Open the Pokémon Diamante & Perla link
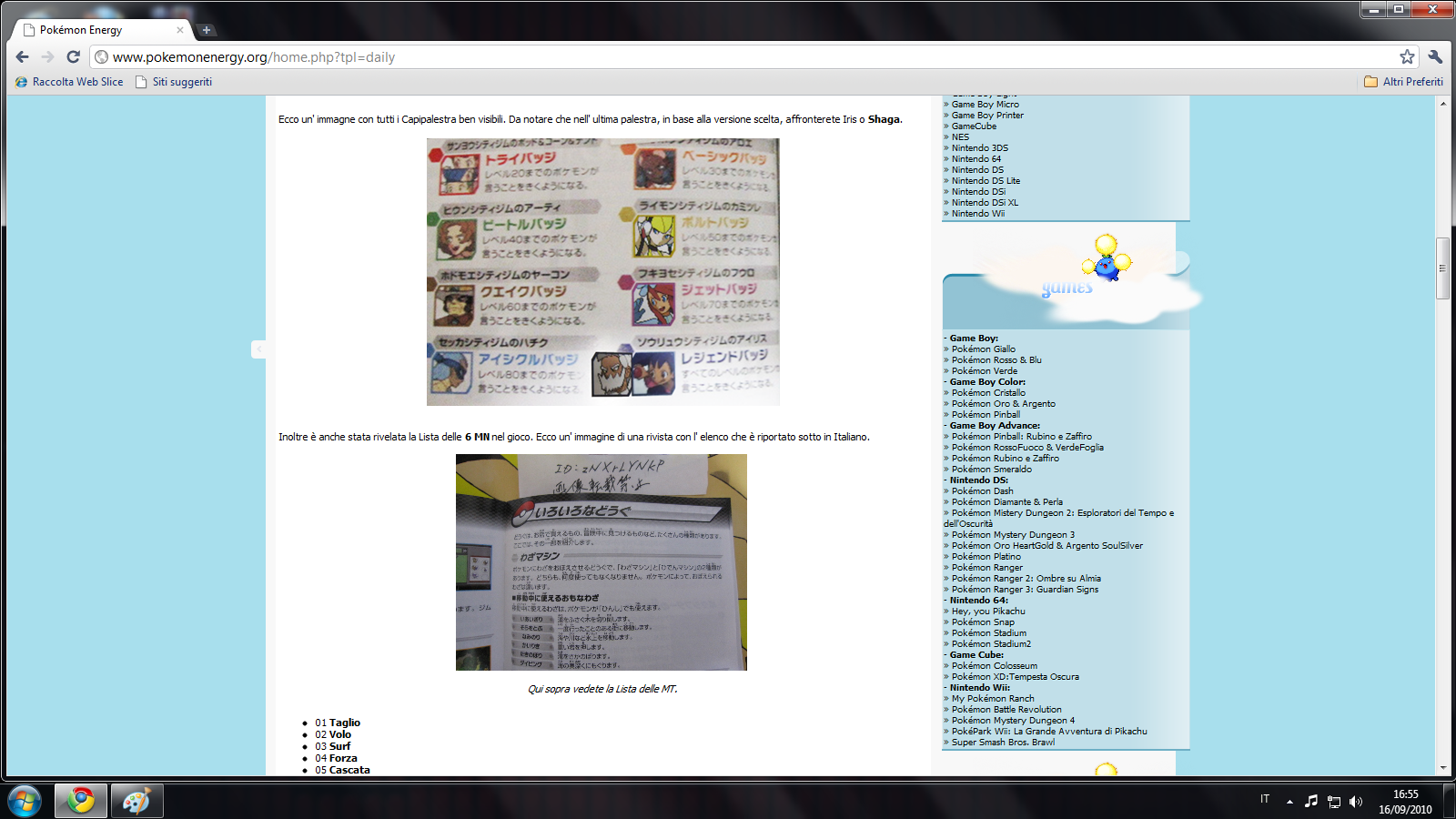Screen dimensions: 1456x819 point(1006,502)
